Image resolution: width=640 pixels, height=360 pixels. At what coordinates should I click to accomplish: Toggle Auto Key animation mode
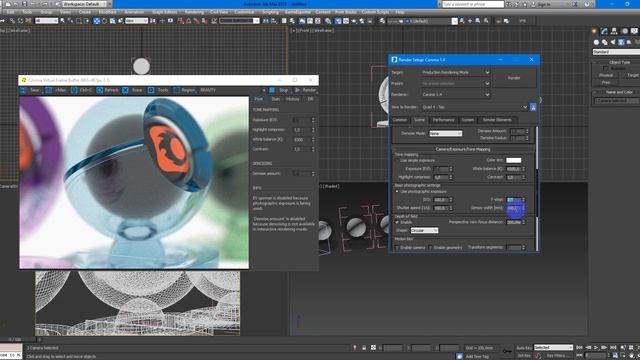524,348
